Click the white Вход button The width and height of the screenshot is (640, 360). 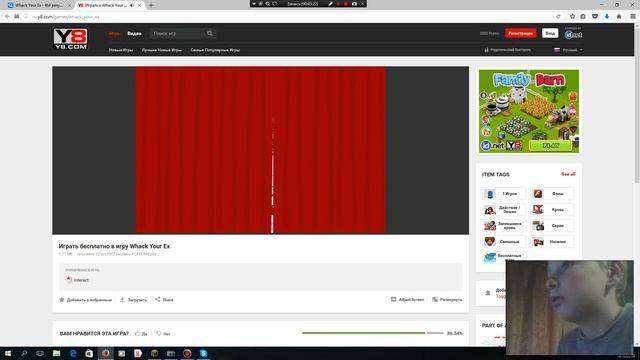(550, 33)
